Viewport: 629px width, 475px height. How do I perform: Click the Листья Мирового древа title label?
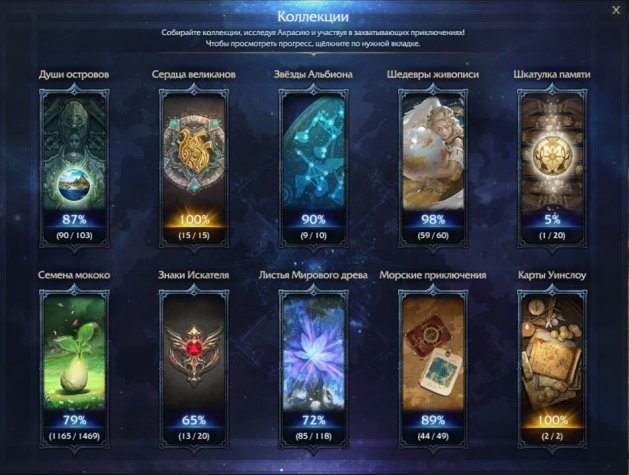point(313,275)
